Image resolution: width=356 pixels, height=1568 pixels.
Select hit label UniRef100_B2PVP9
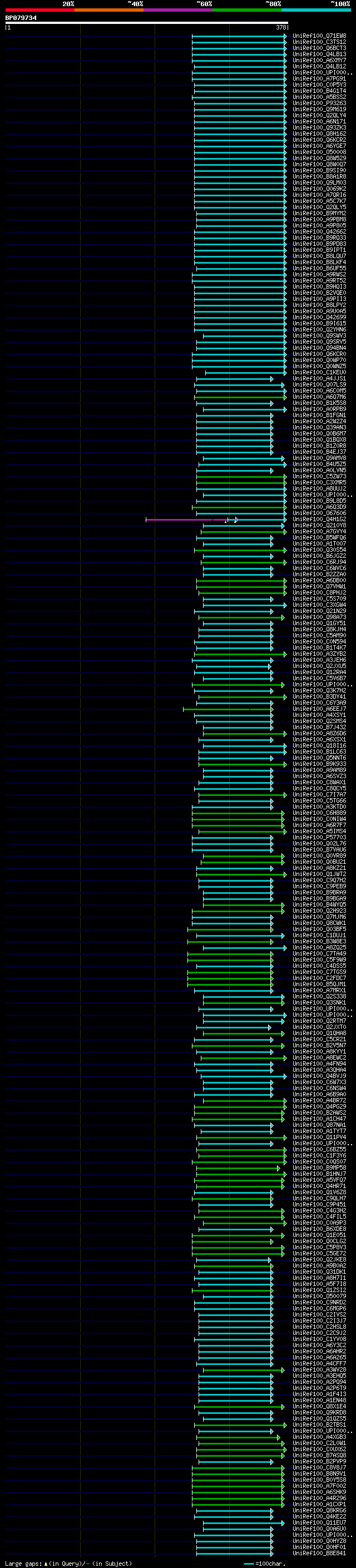click(319, 1461)
